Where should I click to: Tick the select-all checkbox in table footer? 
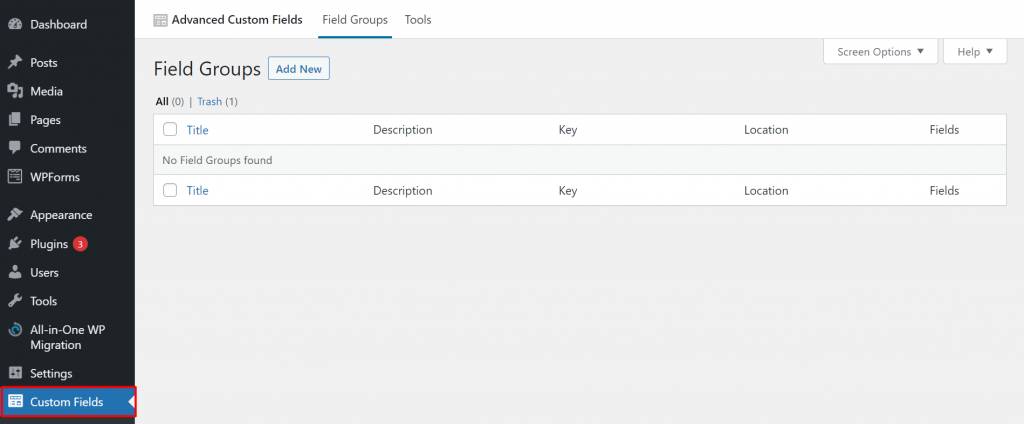pyautogui.click(x=170, y=190)
